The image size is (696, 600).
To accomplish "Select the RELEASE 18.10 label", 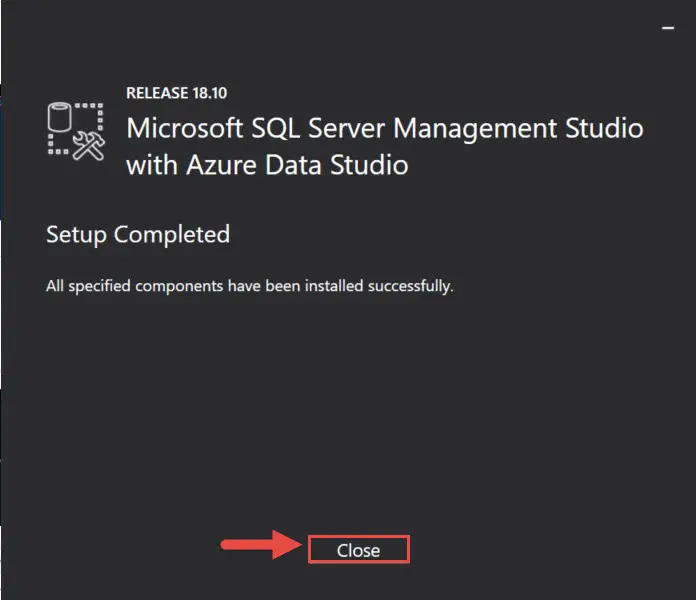I will (x=176, y=93).
